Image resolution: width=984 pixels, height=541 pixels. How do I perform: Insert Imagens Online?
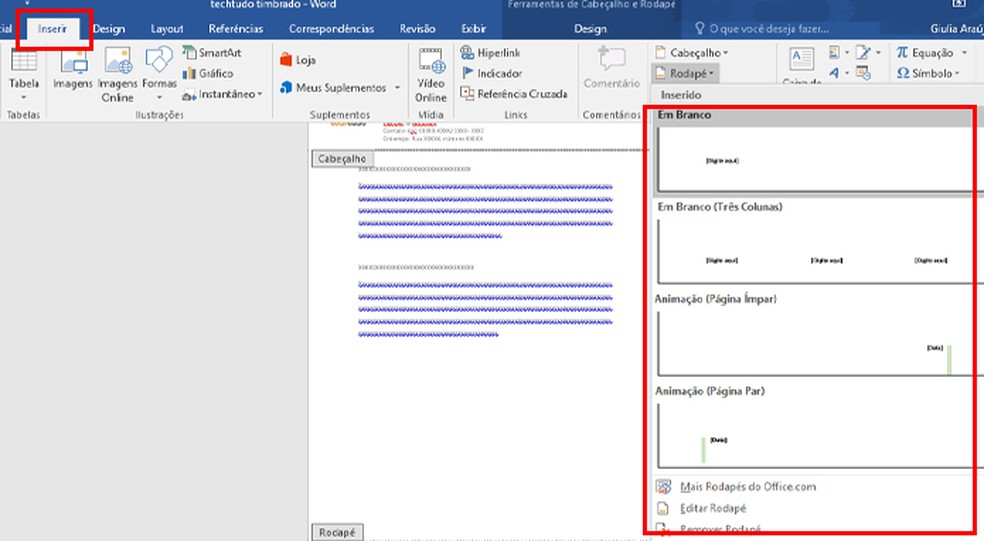click(x=117, y=74)
